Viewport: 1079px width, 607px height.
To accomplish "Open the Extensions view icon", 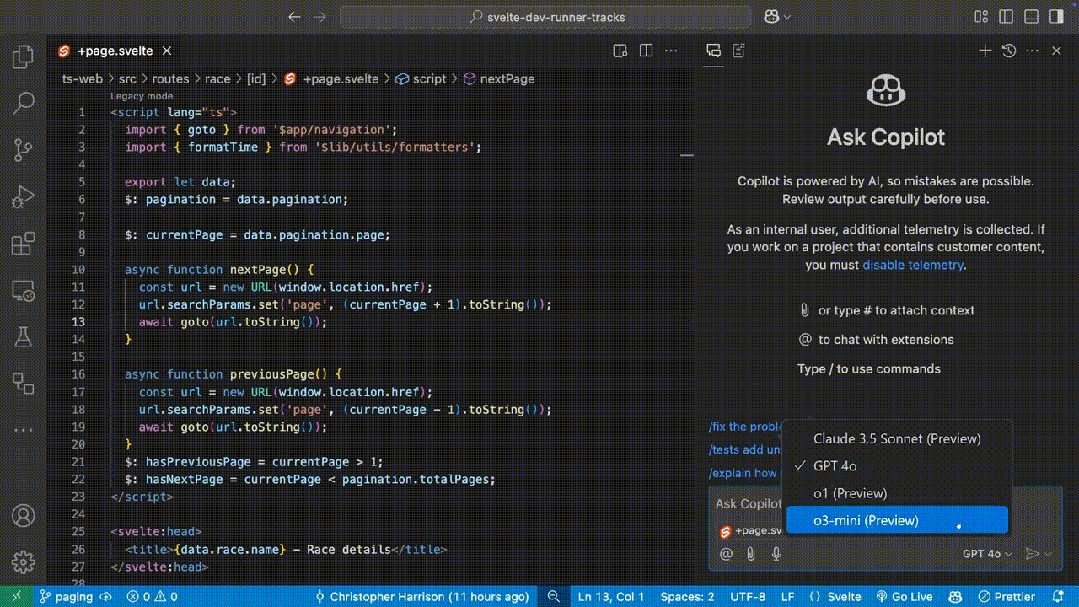I will 22,244.
